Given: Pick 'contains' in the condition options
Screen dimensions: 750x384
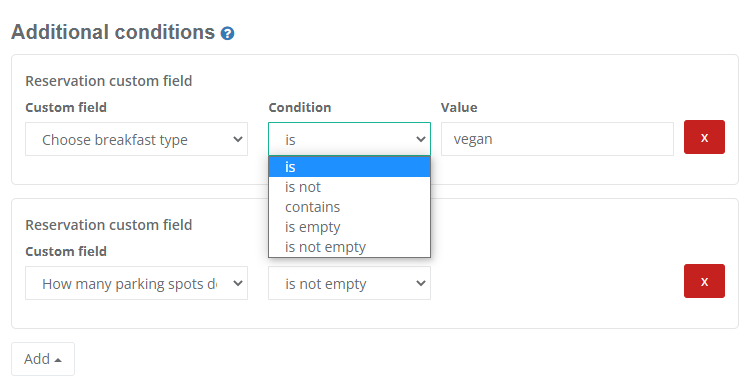Looking at the screenshot, I should point(349,207).
